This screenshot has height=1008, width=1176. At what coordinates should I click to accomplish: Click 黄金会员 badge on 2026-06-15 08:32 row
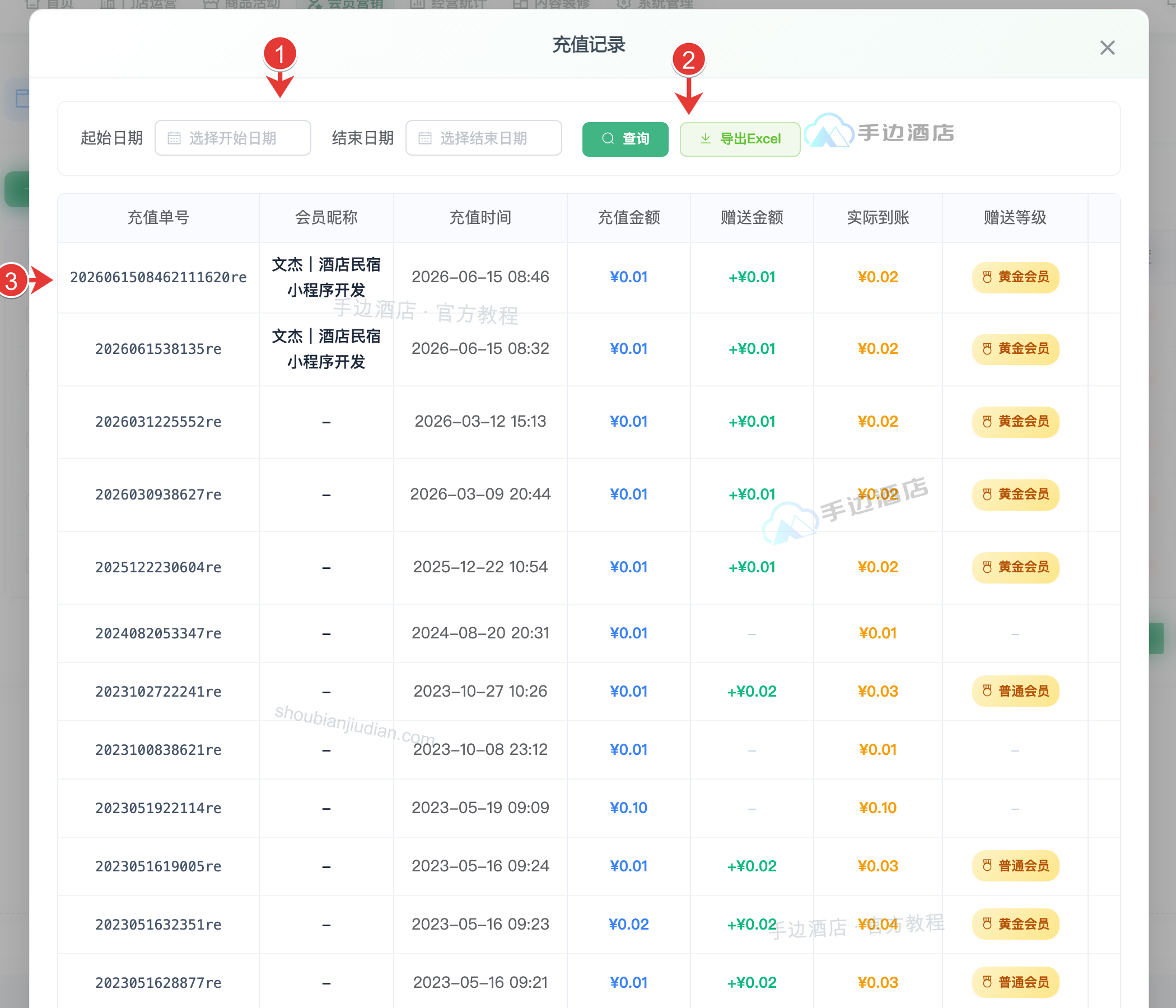1015,348
